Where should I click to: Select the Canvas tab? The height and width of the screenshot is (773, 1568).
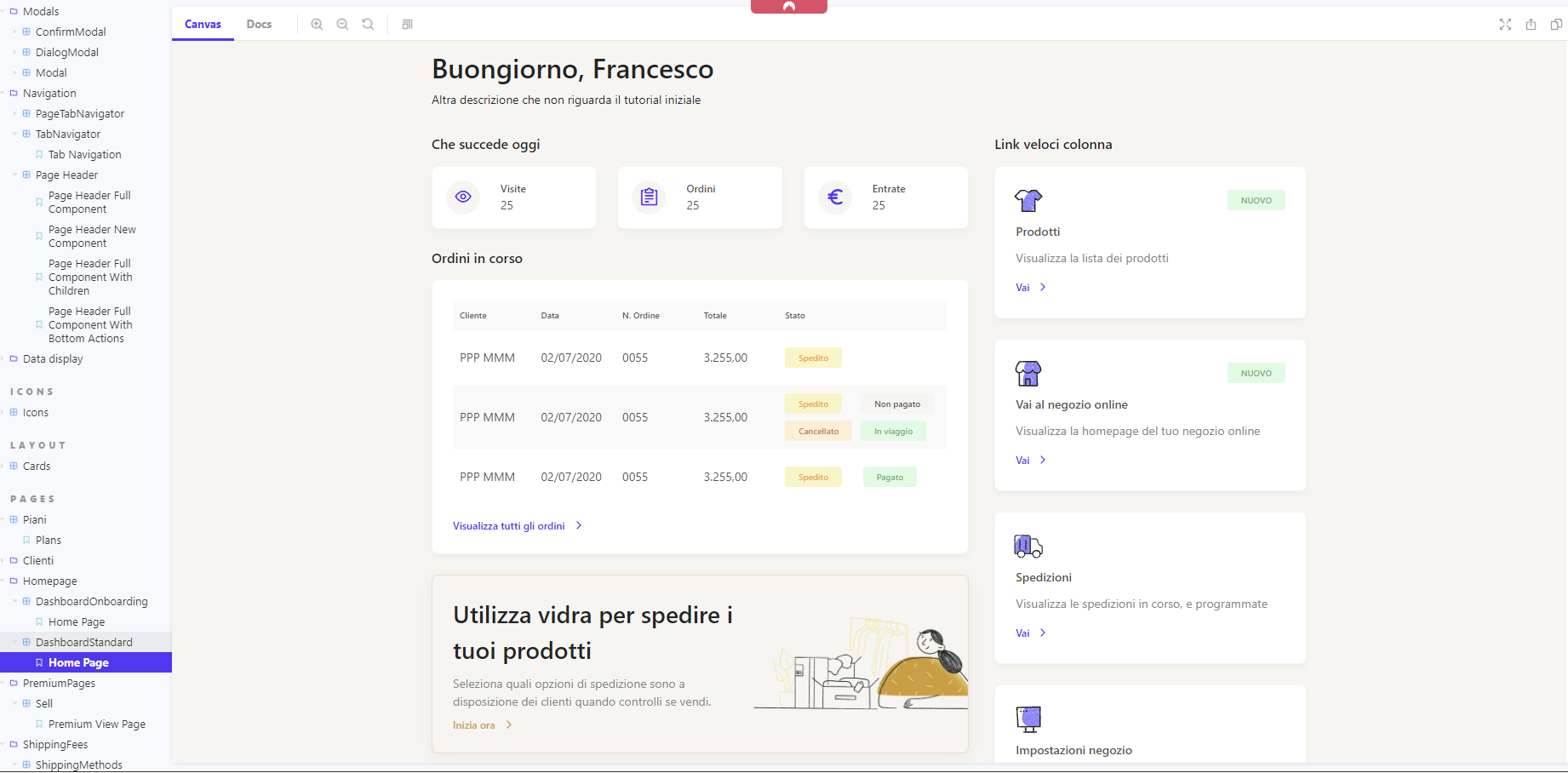203,25
